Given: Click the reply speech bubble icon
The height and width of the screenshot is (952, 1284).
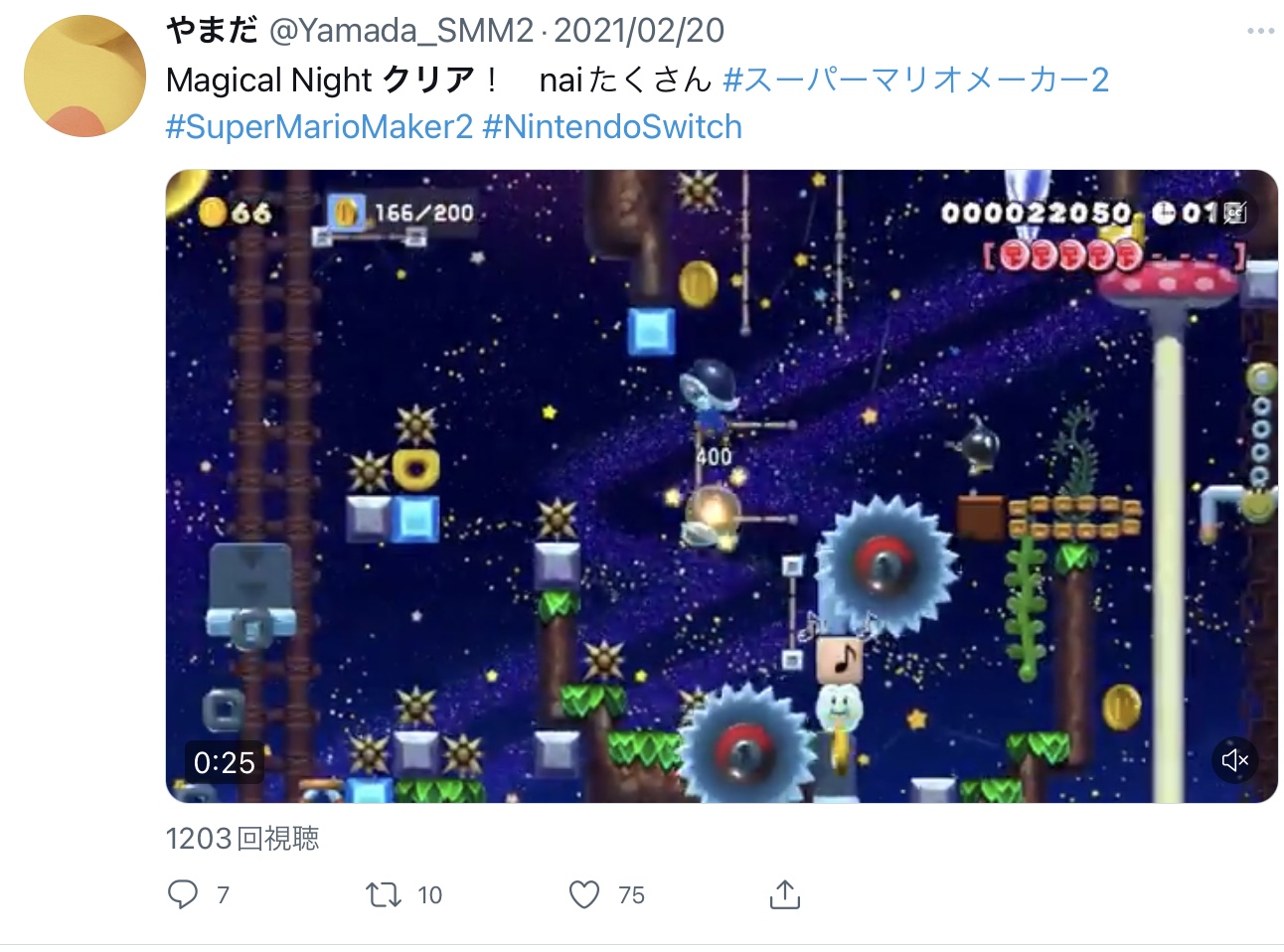Looking at the screenshot, I should click(x=183, y=894).
